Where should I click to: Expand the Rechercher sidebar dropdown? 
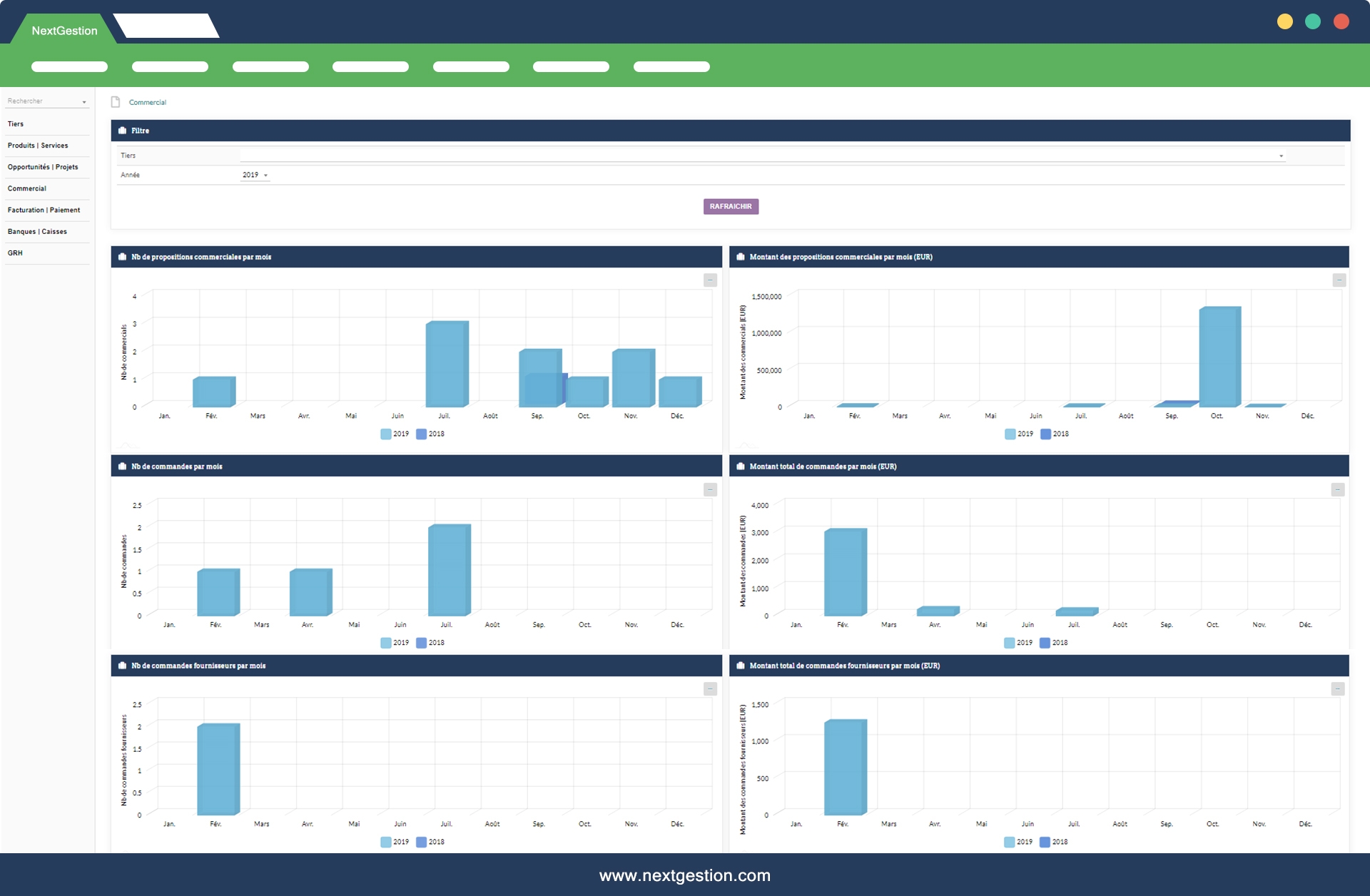pos(84,102)
